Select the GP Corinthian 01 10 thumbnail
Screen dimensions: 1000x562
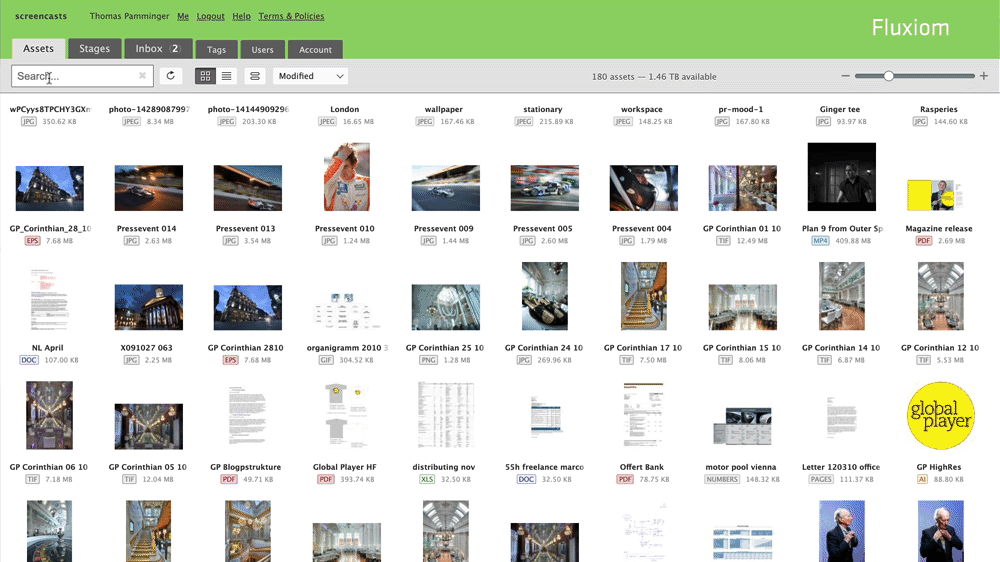(x=742, y=188)
